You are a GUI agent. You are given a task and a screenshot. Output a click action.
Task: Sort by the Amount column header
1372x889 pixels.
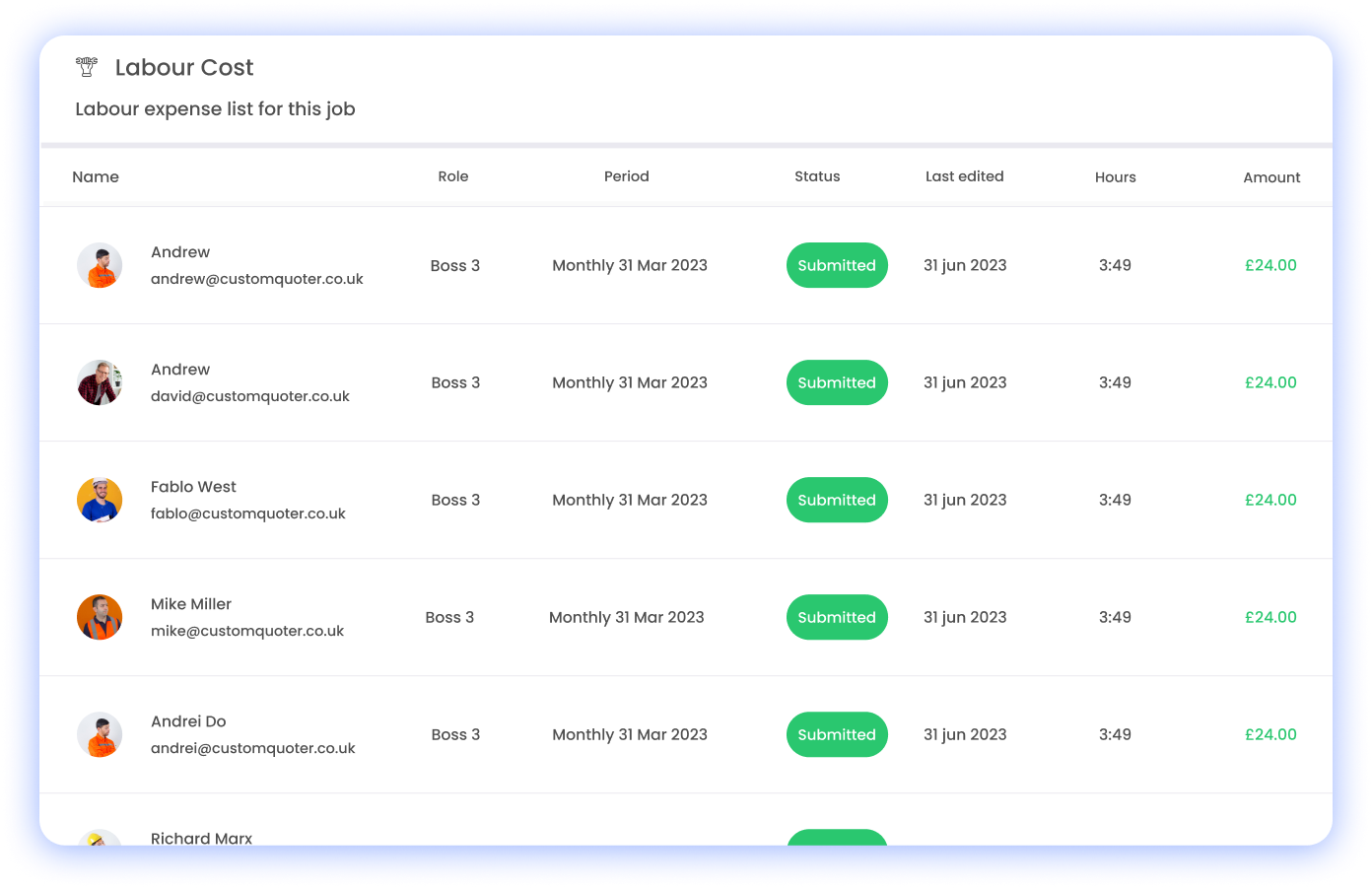1271,177
